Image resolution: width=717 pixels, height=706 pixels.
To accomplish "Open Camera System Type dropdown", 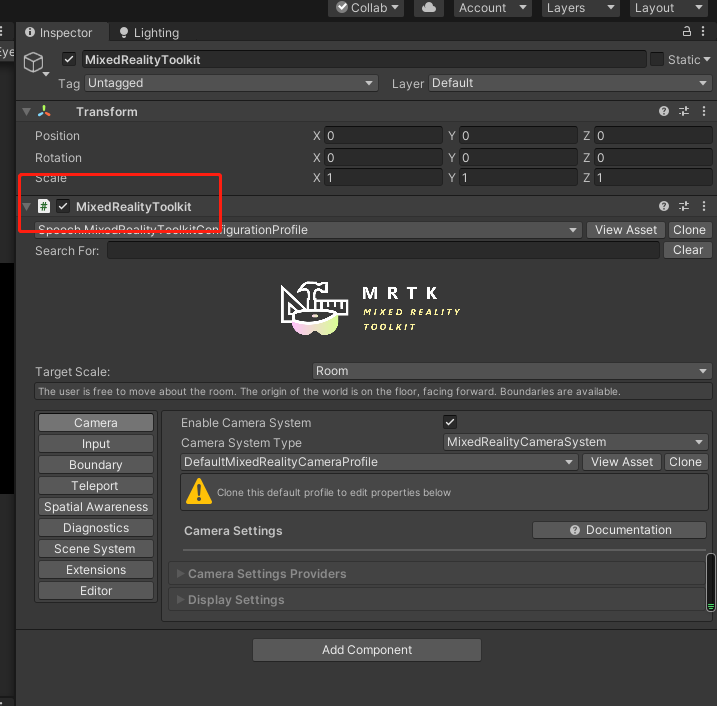I will (575, 442).
